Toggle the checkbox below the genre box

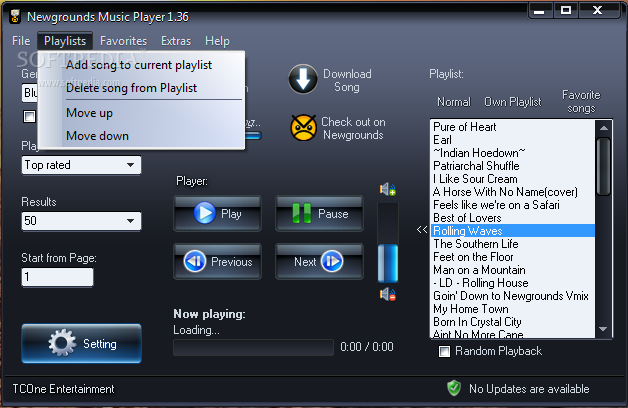[x=29, y=117]
